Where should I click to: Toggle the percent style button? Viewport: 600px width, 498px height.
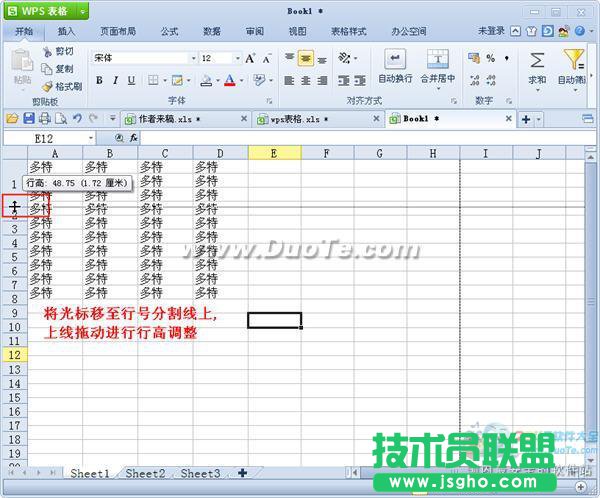[490, 58]
